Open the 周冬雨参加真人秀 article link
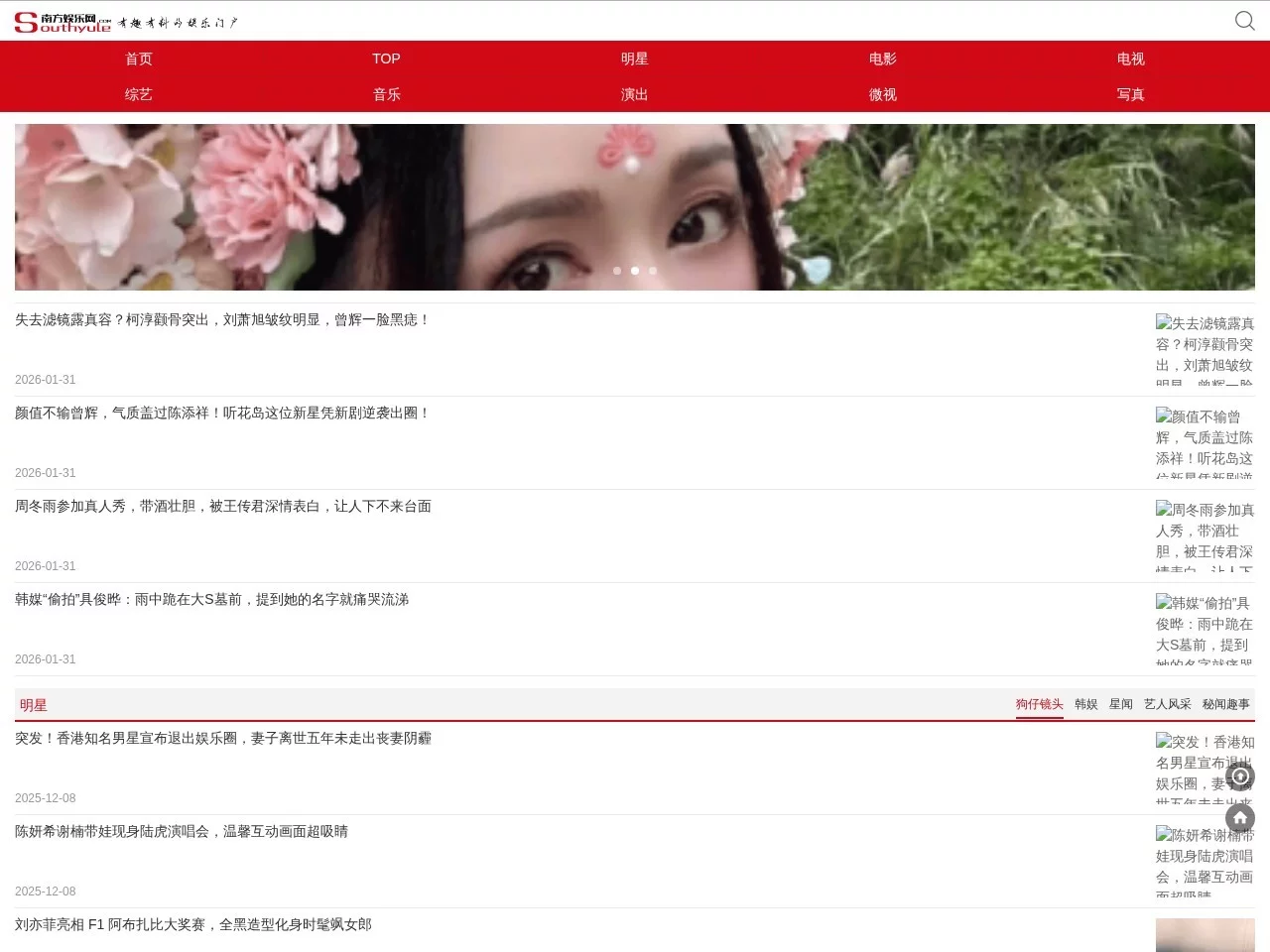 [x=223, y=506]
